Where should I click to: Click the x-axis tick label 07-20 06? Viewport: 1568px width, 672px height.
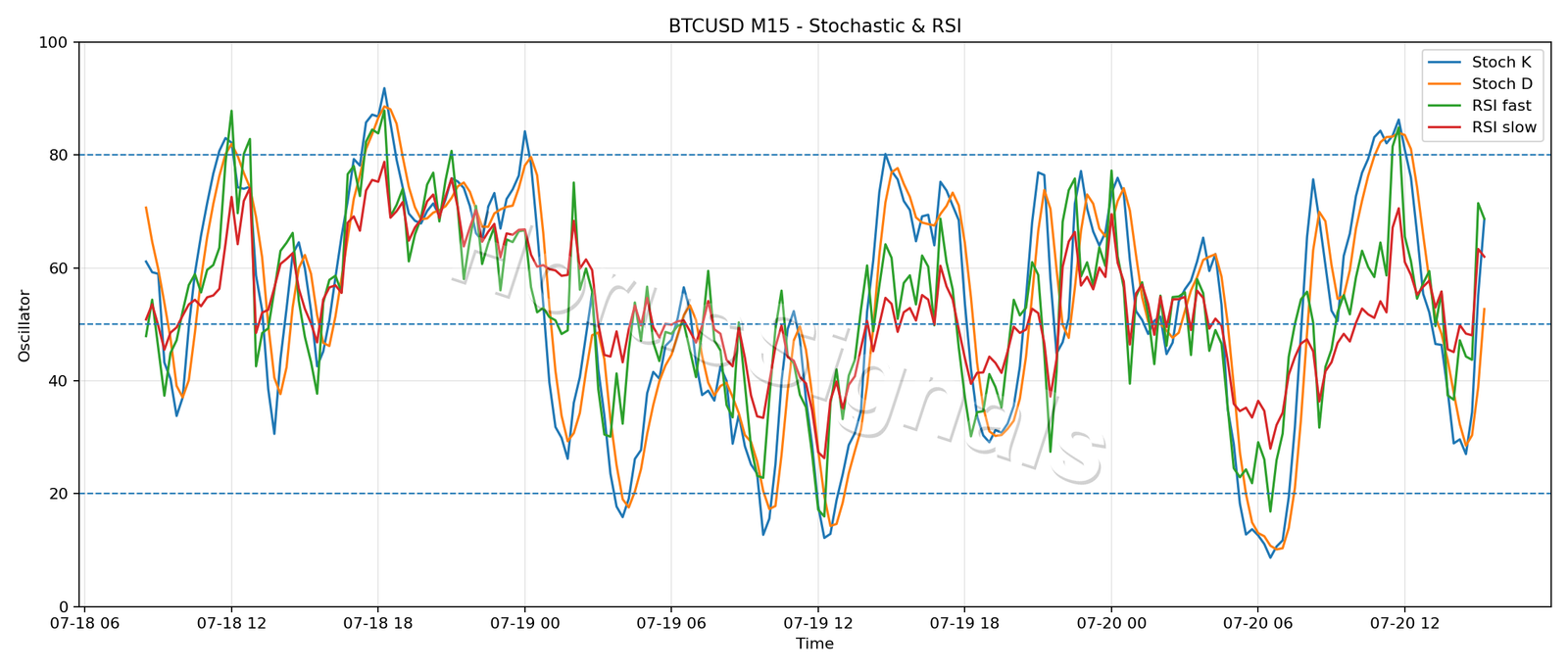[x=1257, y=623]
